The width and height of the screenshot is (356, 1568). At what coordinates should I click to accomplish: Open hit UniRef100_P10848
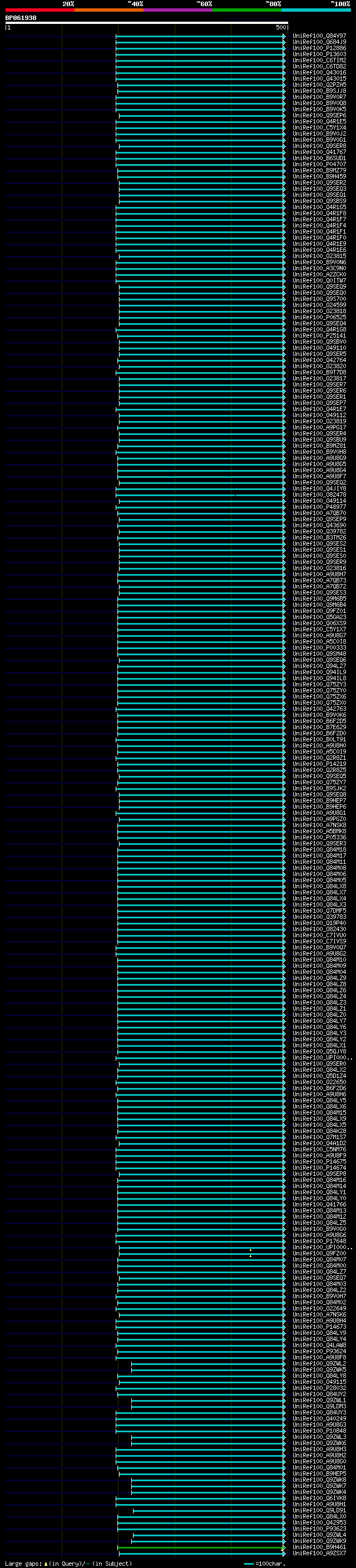coord(319,1431)
